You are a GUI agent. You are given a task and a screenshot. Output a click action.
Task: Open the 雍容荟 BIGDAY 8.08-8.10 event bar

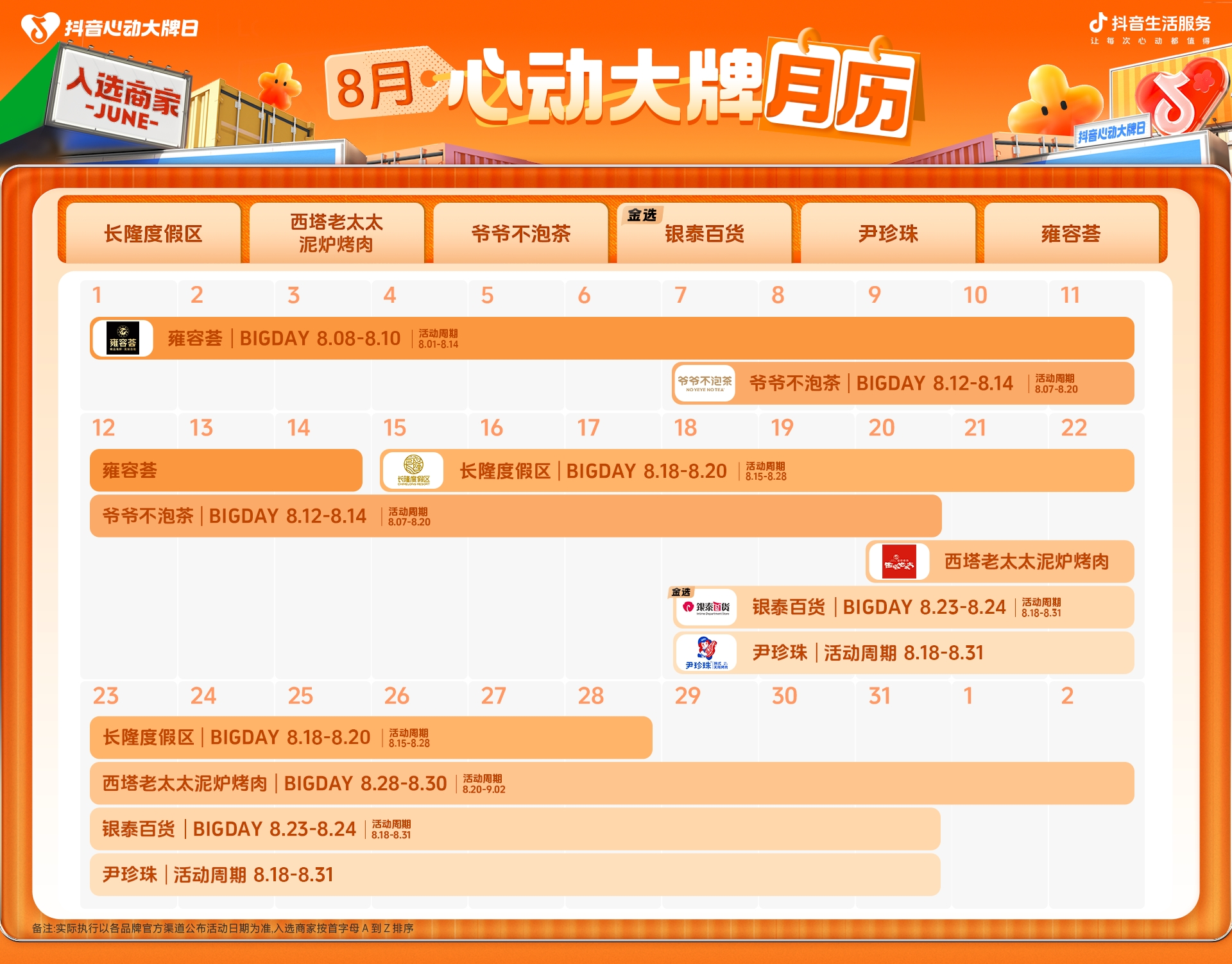(612, 338)
